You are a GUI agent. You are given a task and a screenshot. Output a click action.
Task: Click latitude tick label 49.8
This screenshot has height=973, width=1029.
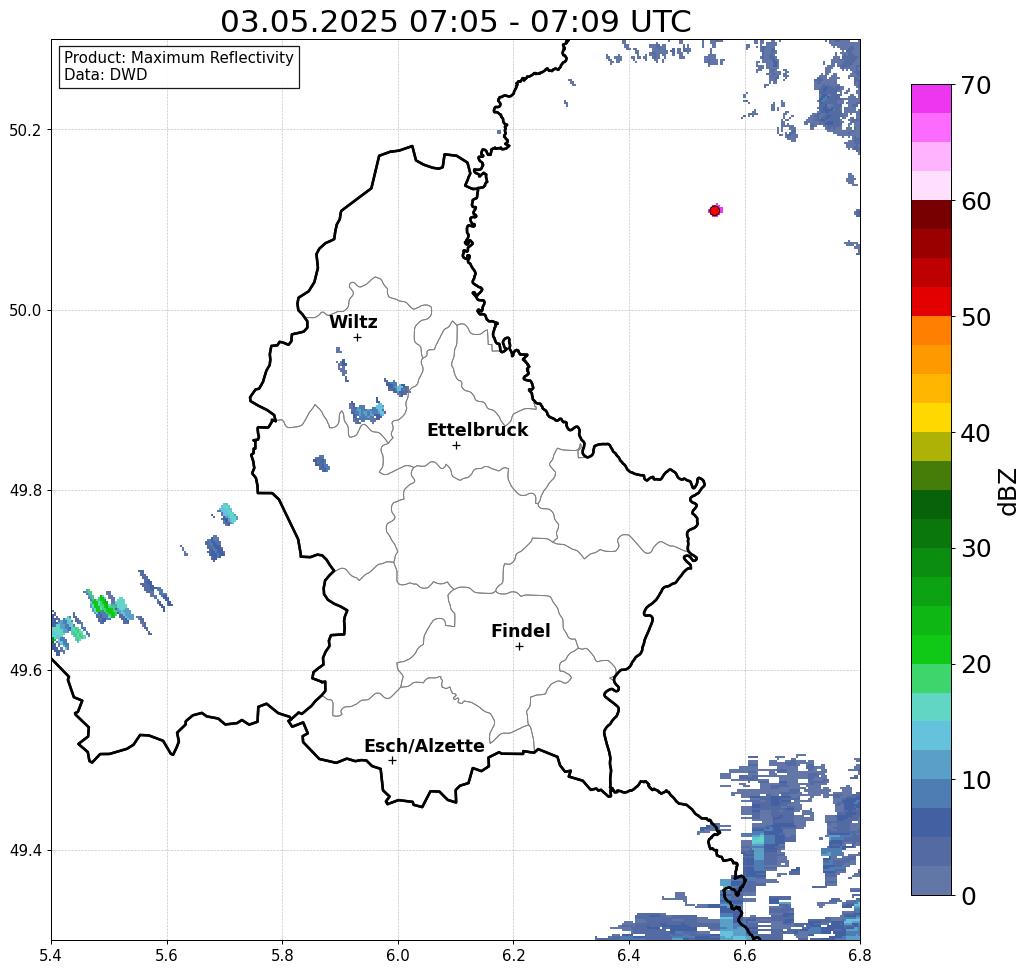point(25,490)
